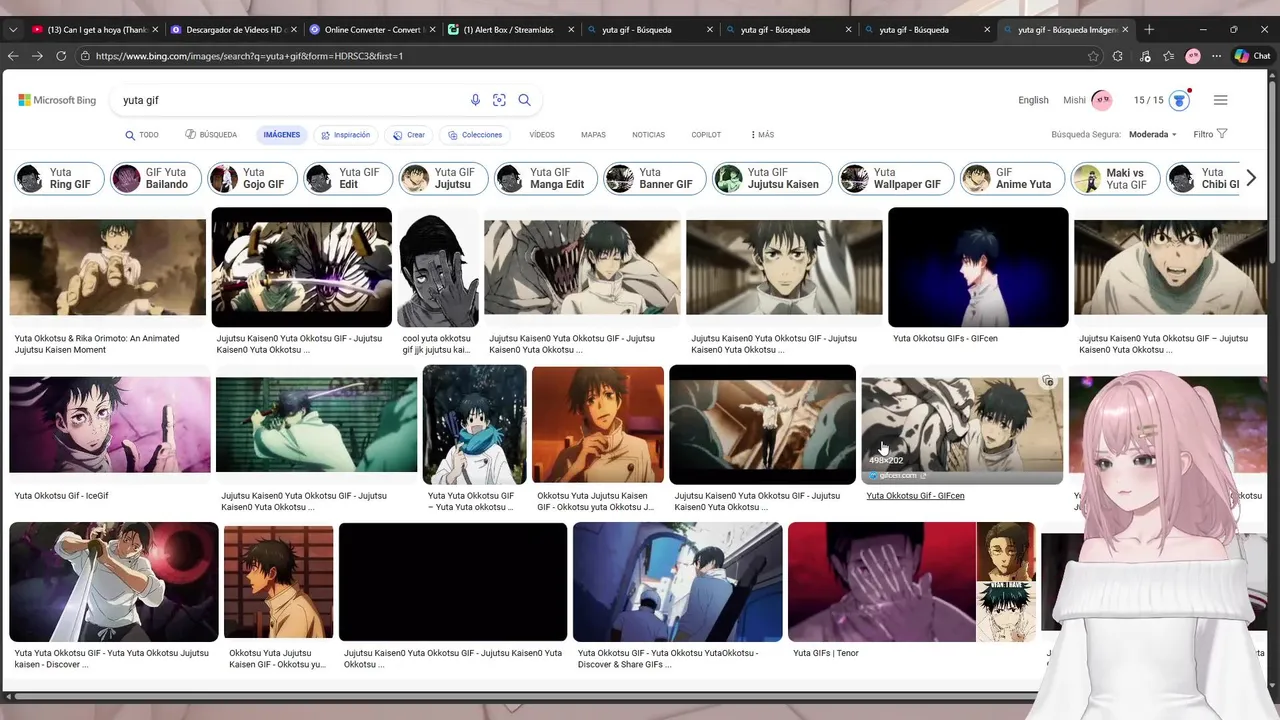
Task: Click the browser forward arrow
Action: (x=37, y=56)
